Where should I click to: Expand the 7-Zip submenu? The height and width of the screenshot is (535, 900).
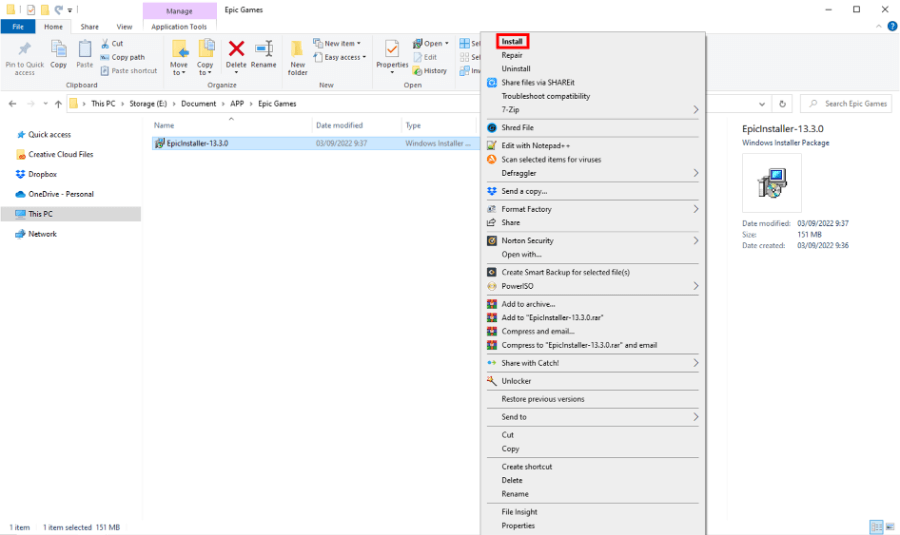593,110
